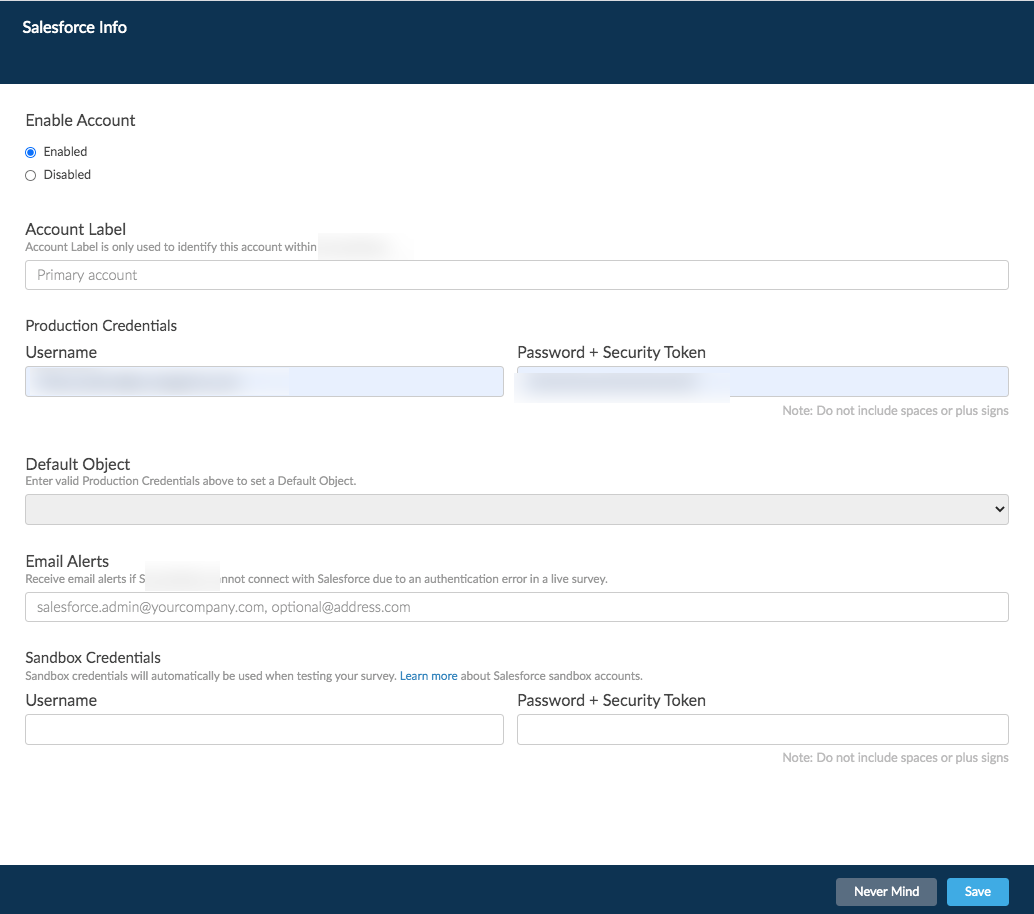Click the Email Alerts address field

[x=516, y=607]
